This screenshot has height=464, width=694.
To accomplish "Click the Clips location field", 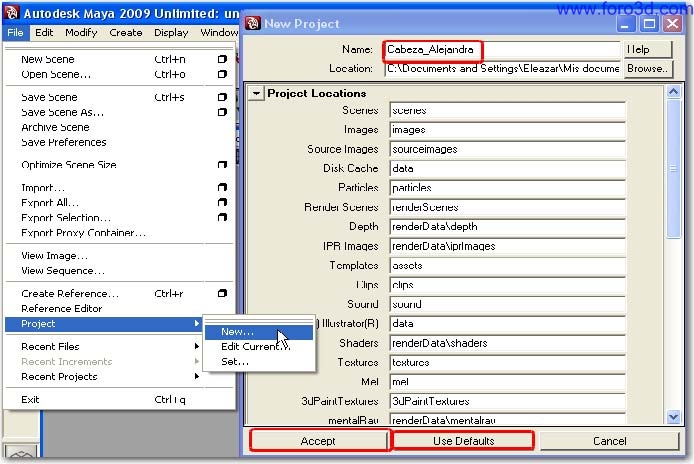I will click(507, 285).
